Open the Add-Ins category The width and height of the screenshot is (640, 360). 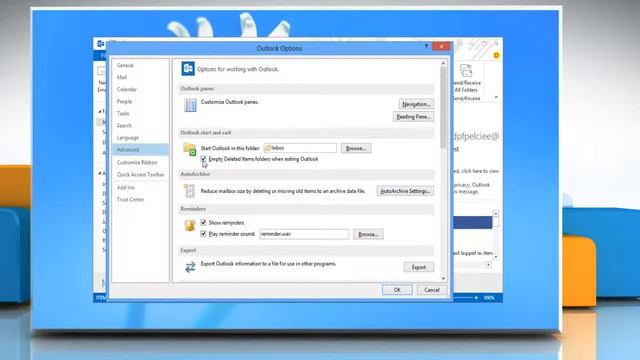125,187
